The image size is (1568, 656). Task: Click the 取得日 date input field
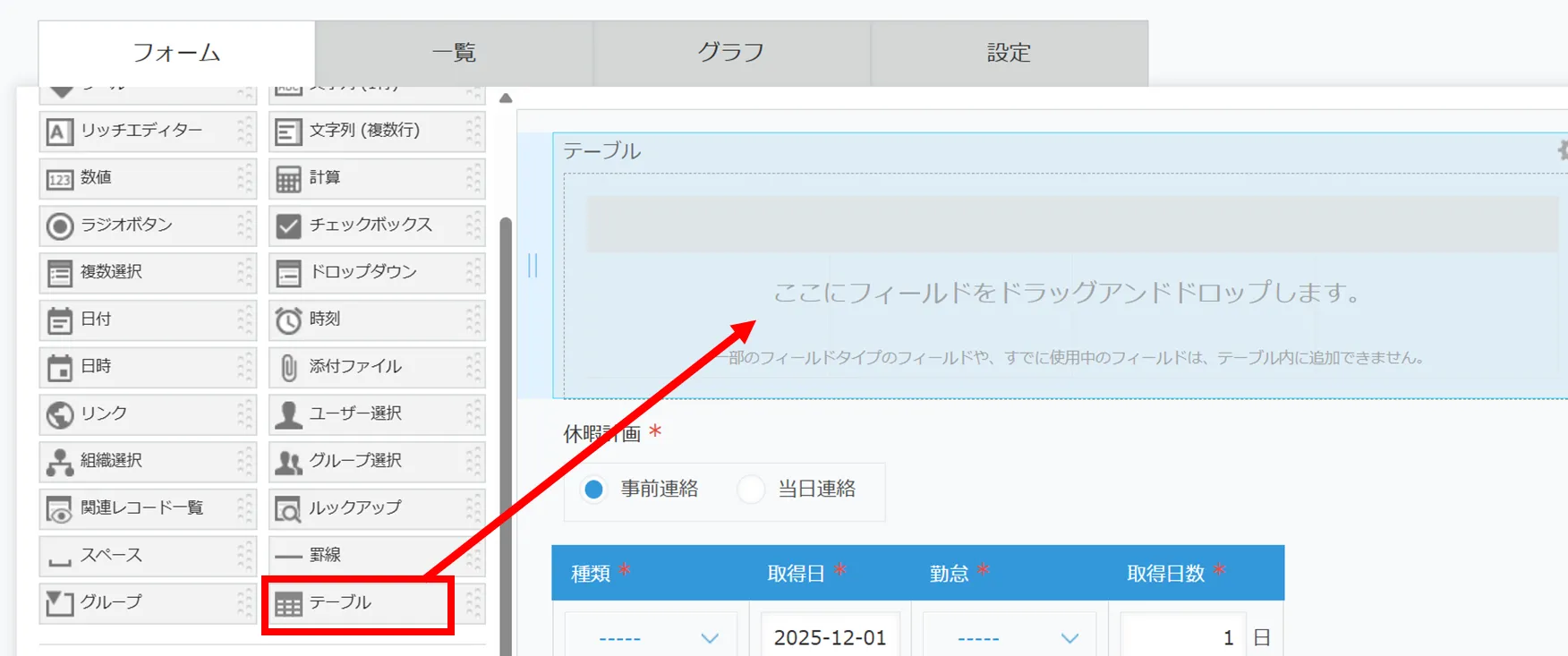[x=830, y=637]
